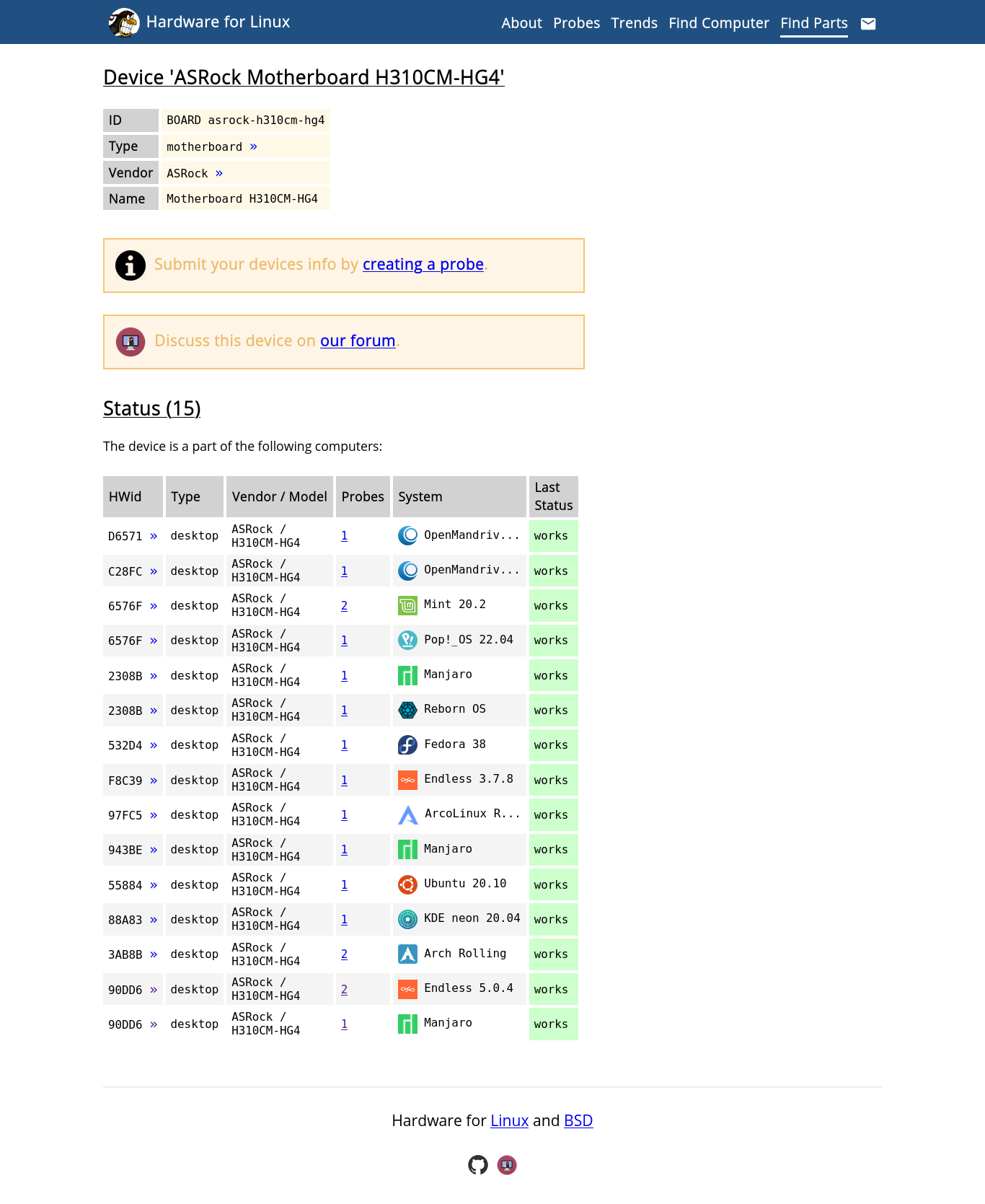This screenshot has height=1204, width=985.
Task: Open the Probes menu item
Action: [576, 23]
